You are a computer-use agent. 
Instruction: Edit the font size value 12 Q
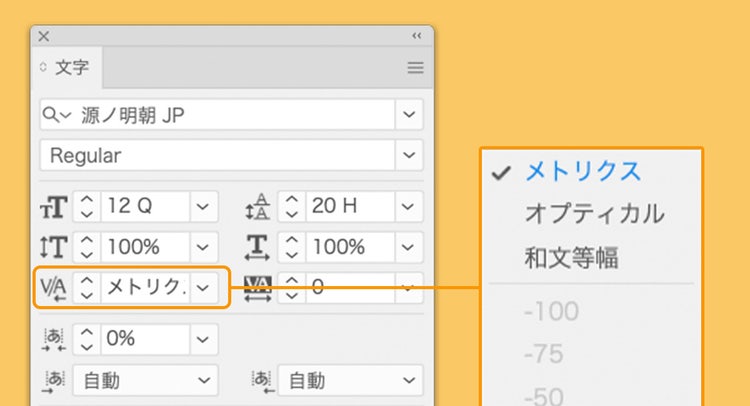coord(145,207)
